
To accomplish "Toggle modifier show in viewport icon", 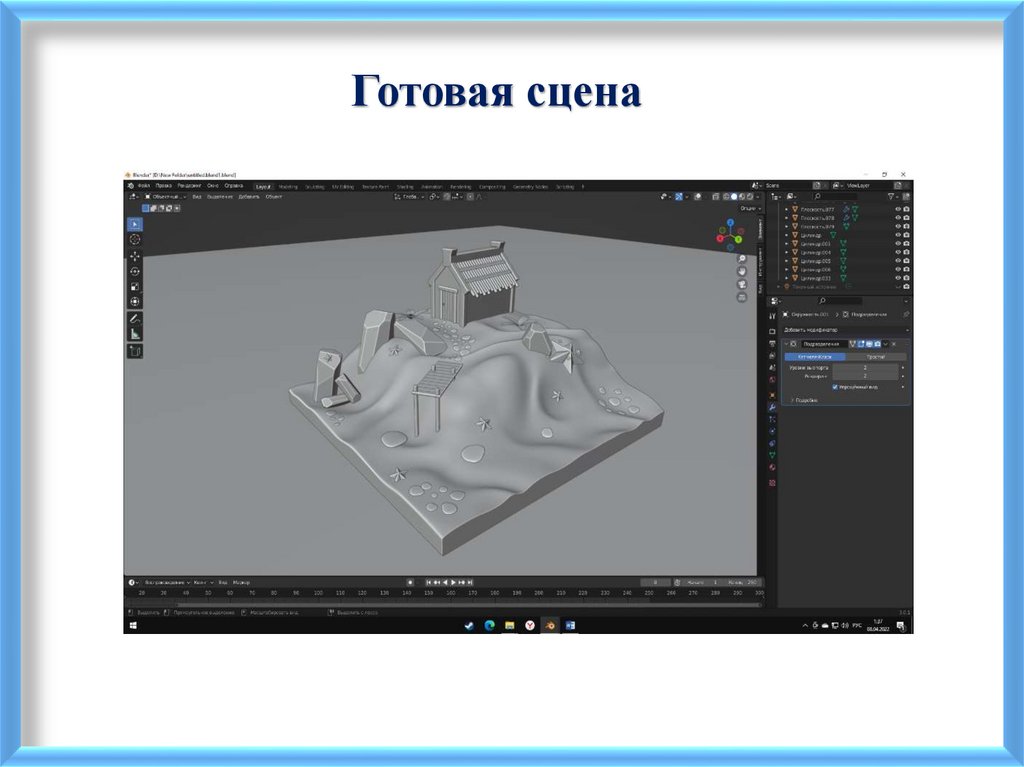I will coord(869,344).
